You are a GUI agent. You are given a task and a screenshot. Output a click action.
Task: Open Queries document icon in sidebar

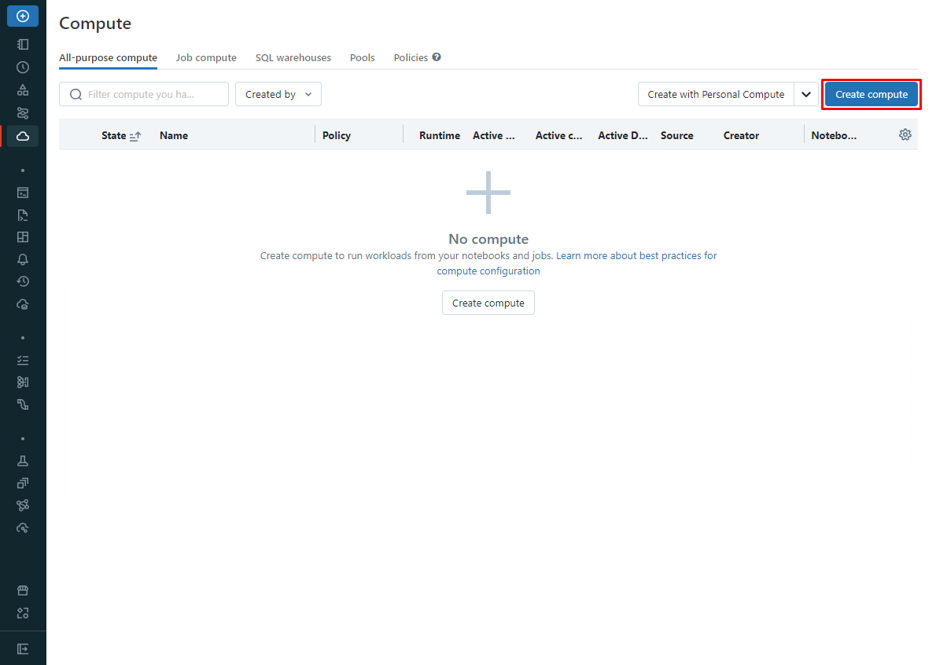(23, 215)
